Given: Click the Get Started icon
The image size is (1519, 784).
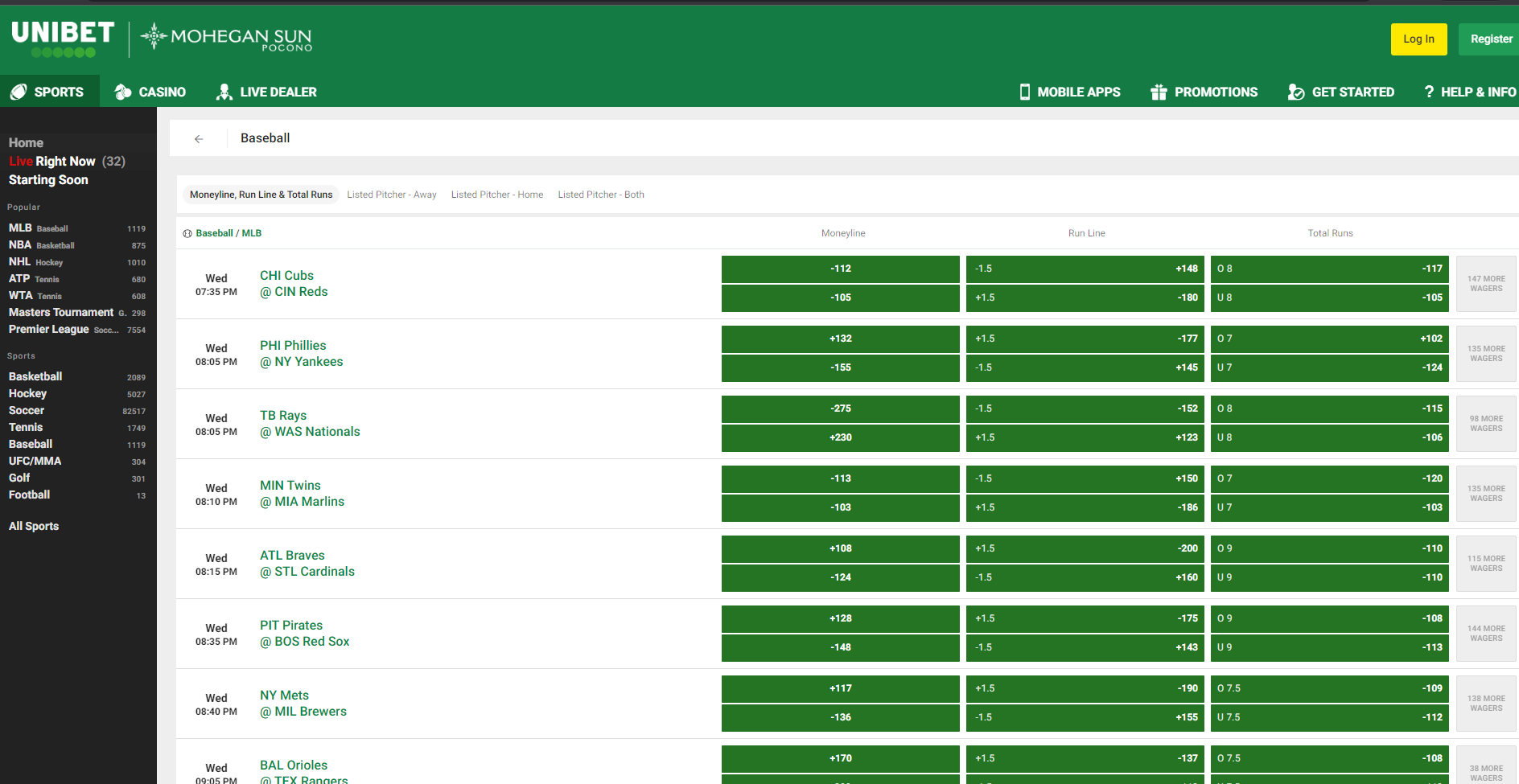Looking at the screenshot, I should coord(1296,92).
